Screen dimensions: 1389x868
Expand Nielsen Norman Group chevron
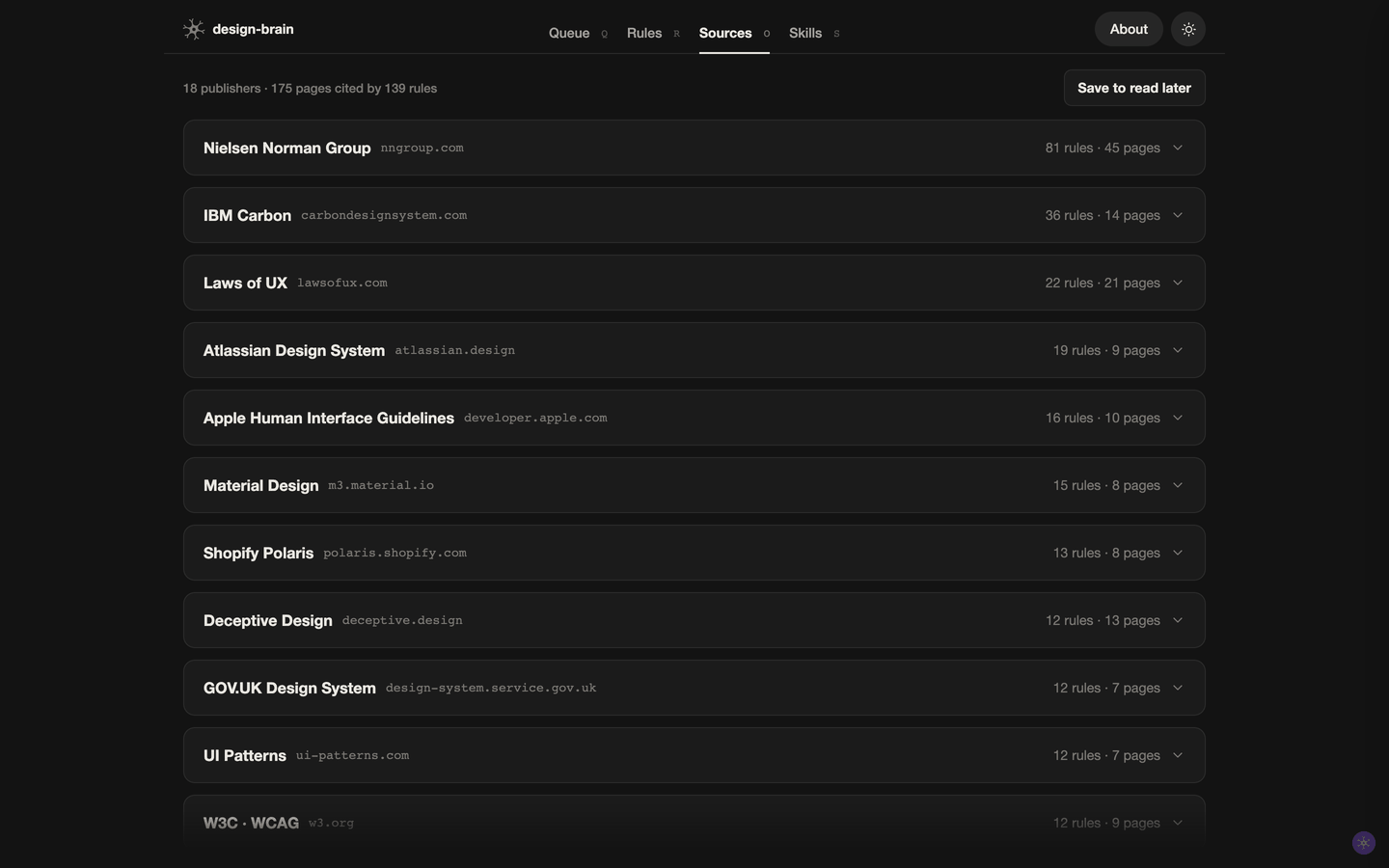click(x=1178, y=148)
